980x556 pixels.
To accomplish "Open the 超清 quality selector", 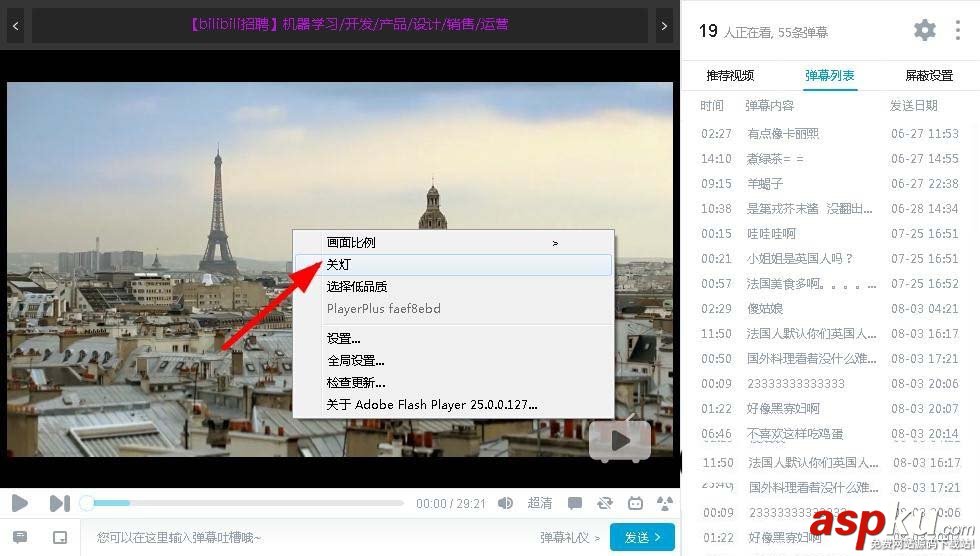I will click(x=539, y=503).
